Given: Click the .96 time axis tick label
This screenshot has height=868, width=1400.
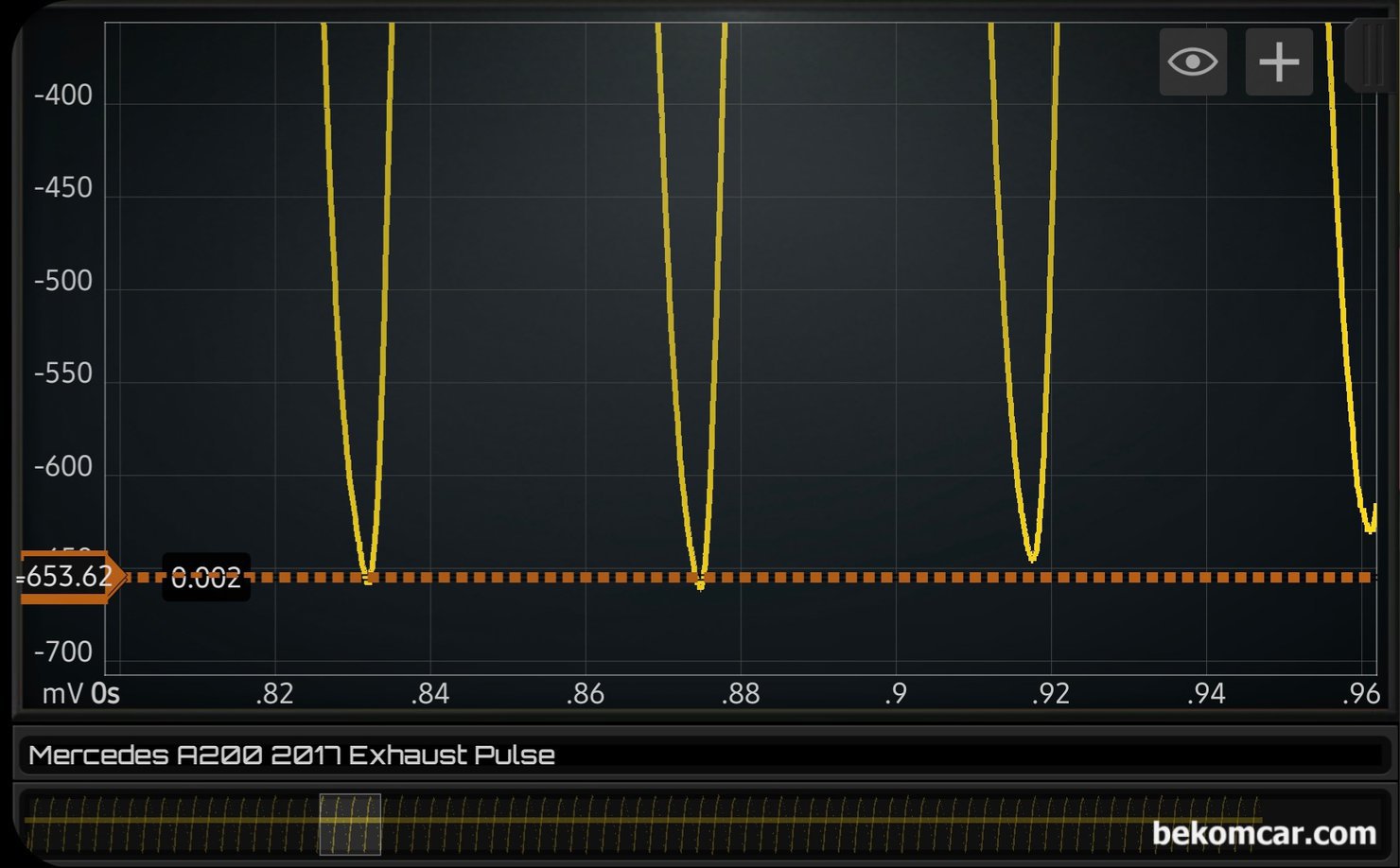Looking at the screenshot, I should point(1360,694).
